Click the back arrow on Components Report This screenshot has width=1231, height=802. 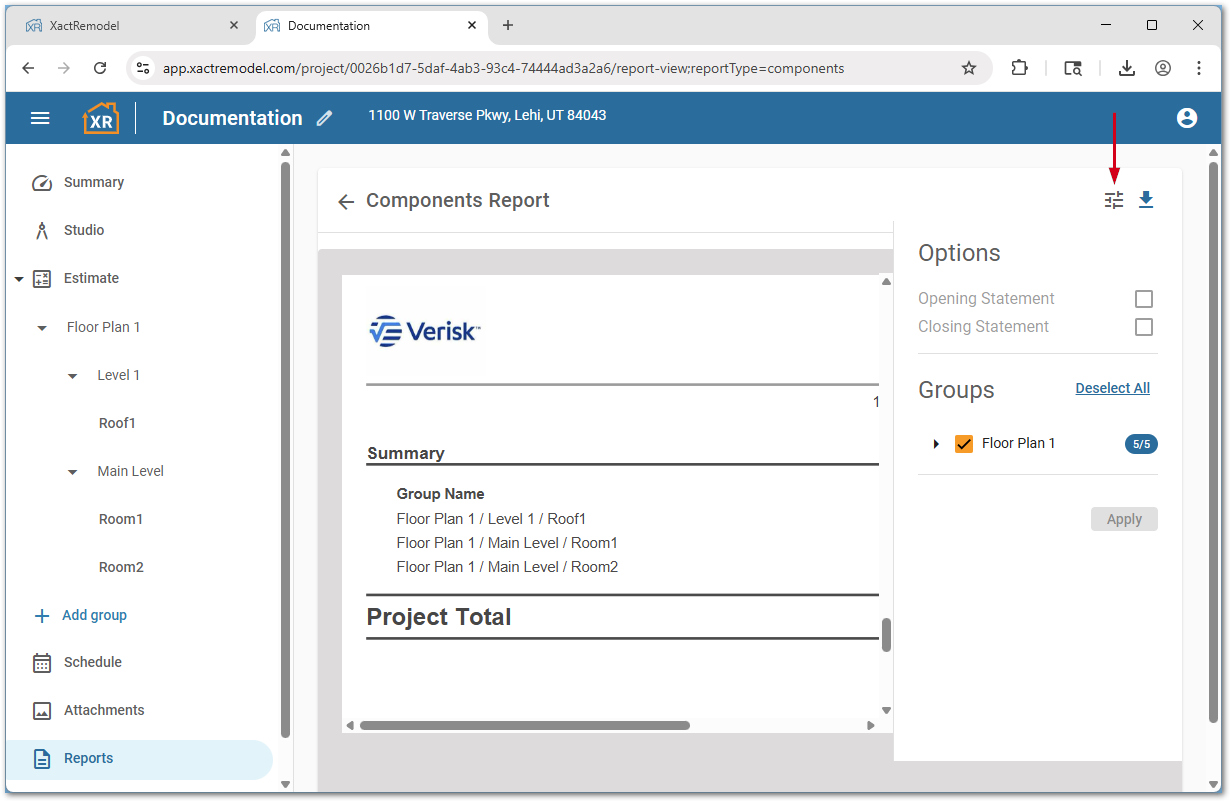coord(345,201)
